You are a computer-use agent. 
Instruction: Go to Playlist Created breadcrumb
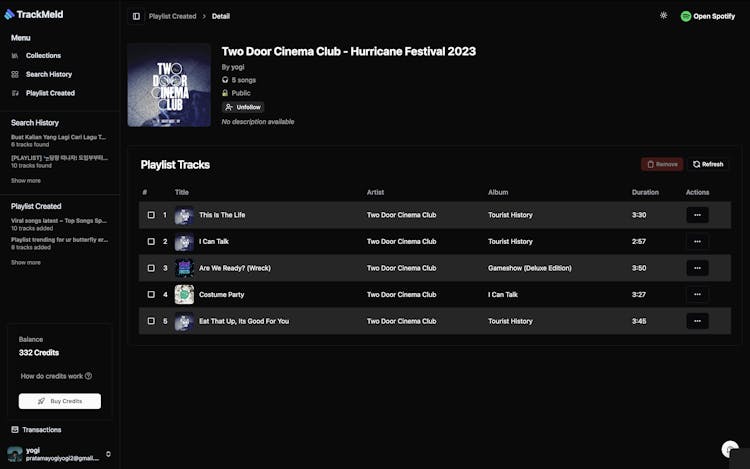[172, 16]
